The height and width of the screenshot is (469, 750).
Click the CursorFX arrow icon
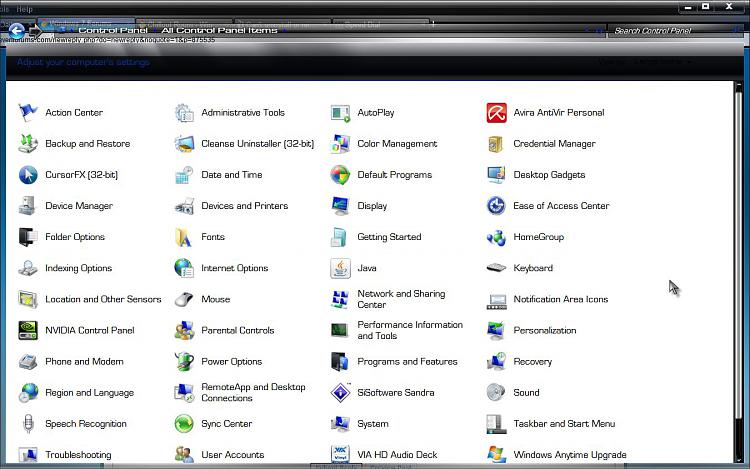(x=28, y=175)
